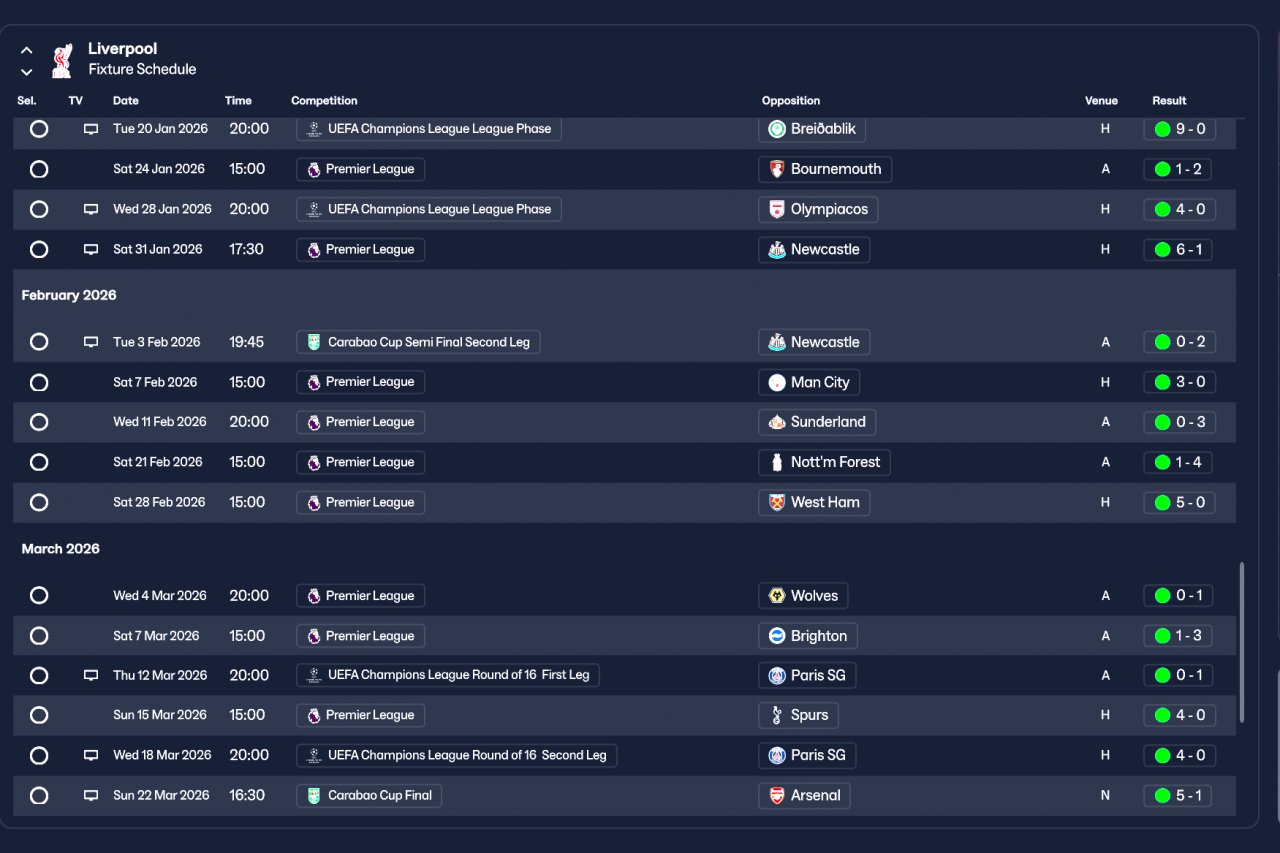Click the Premier League logo on the Bournemouth row
1280x853 pixels.
pyautogui.click(x=314, y=169)
